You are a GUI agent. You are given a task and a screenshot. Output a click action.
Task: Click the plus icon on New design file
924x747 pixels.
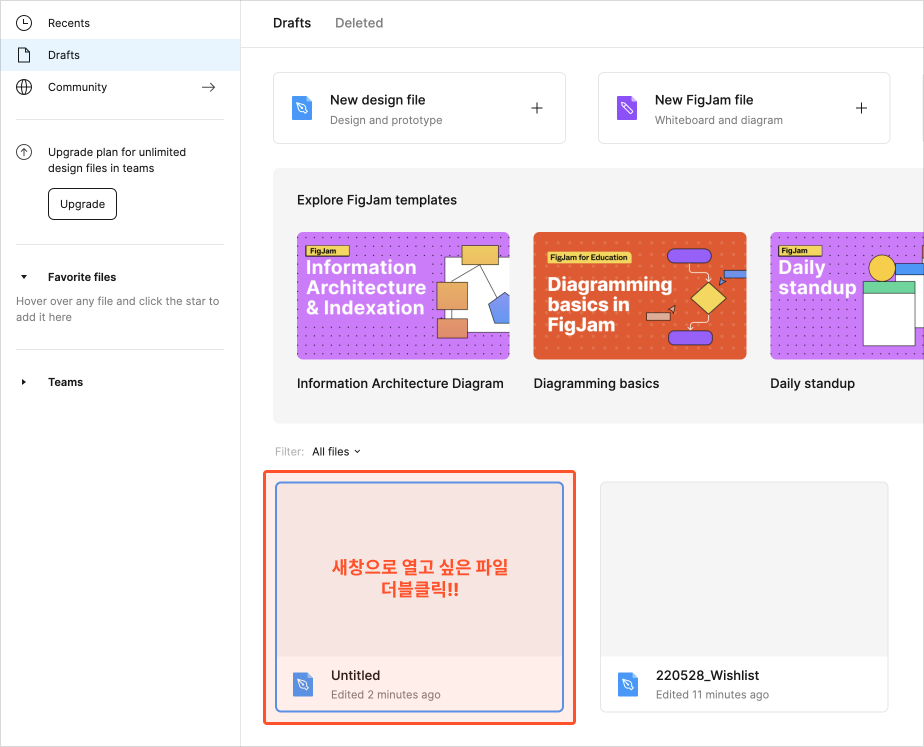pyautogui.click(x=537, y=108)
